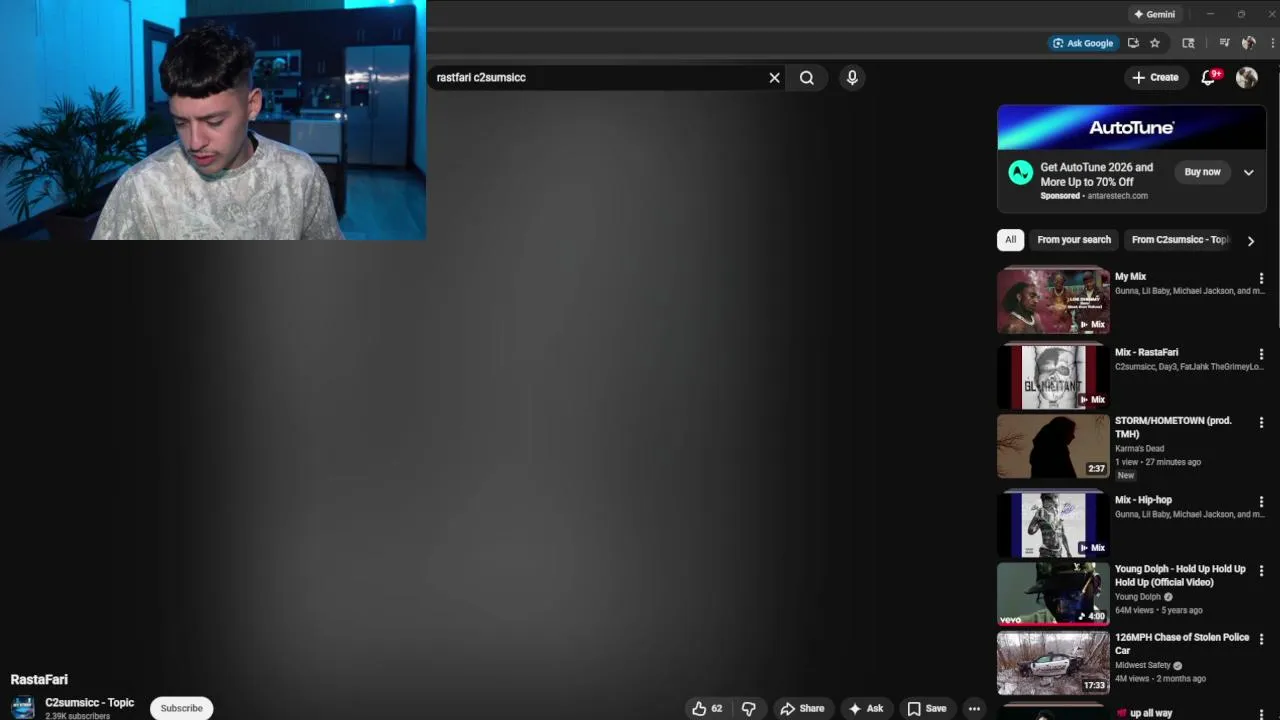The image size is (1280, 720).
Task: Open Gemini in Chrome
Action: coord(1154,14)
